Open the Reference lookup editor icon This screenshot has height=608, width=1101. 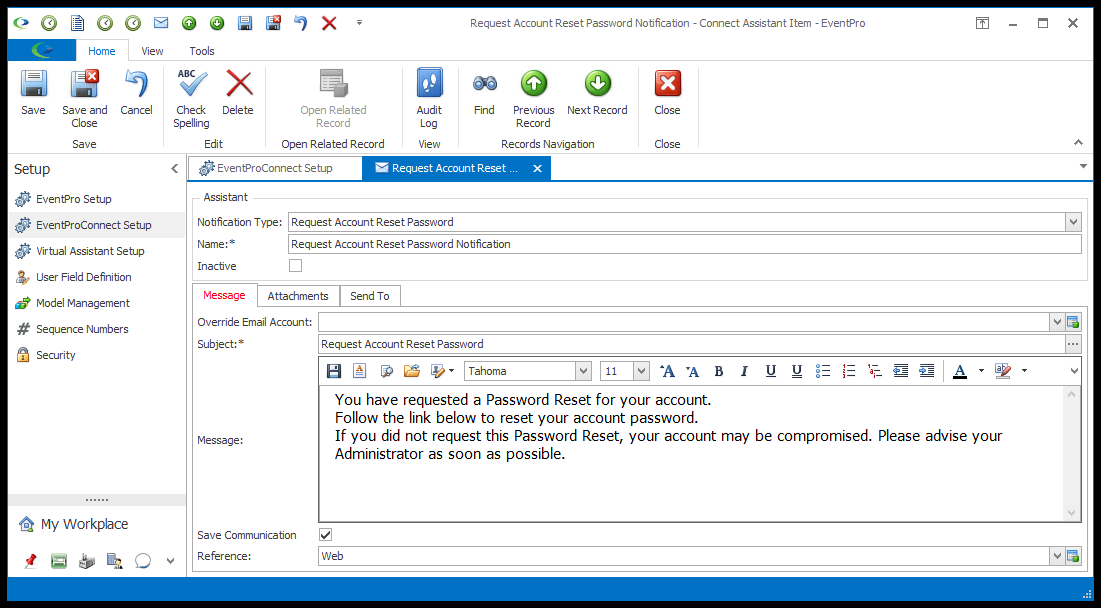[x=1073, y=556]
